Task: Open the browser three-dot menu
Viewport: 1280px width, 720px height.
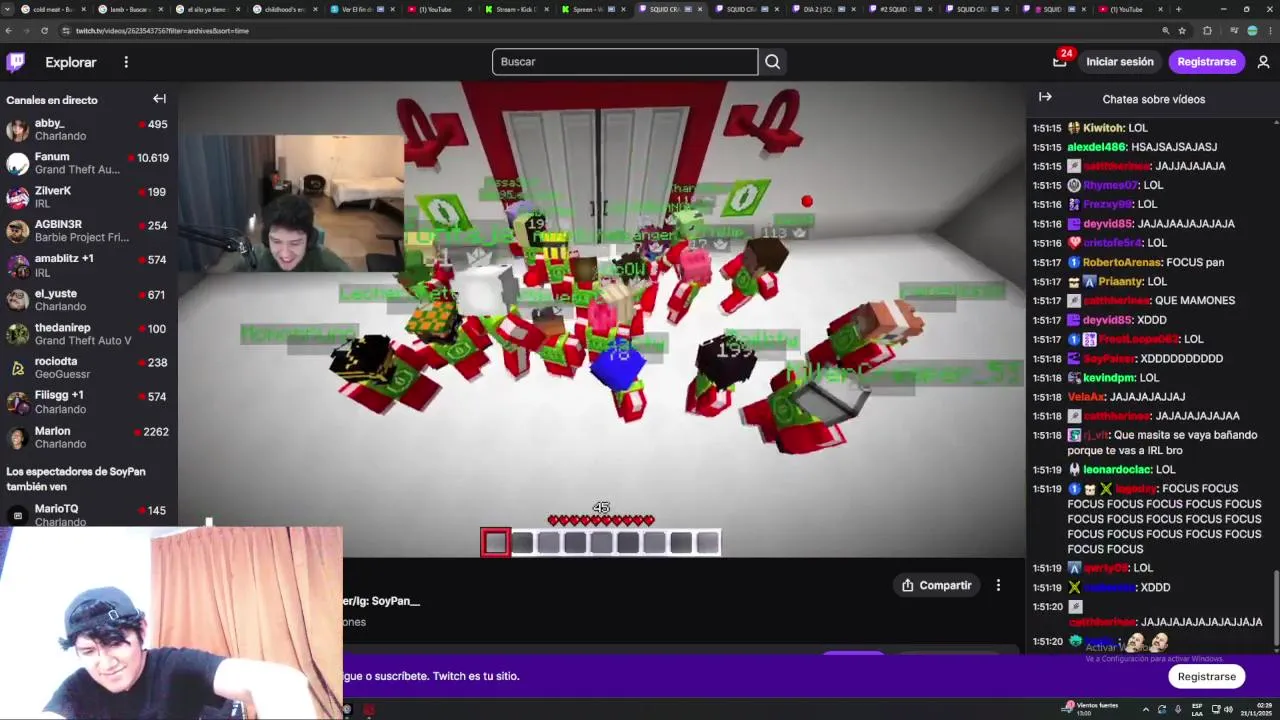Action: click(x=1269, y=31)
